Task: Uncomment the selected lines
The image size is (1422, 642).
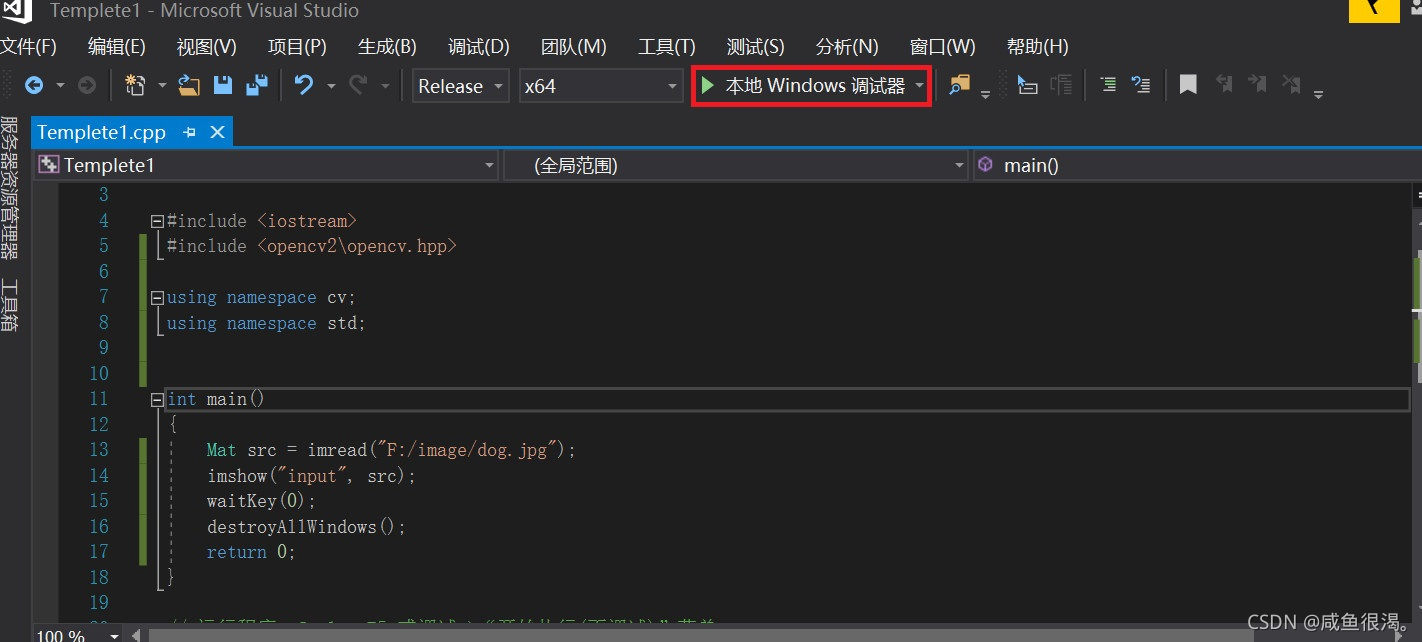Action: click(1141, 86)
